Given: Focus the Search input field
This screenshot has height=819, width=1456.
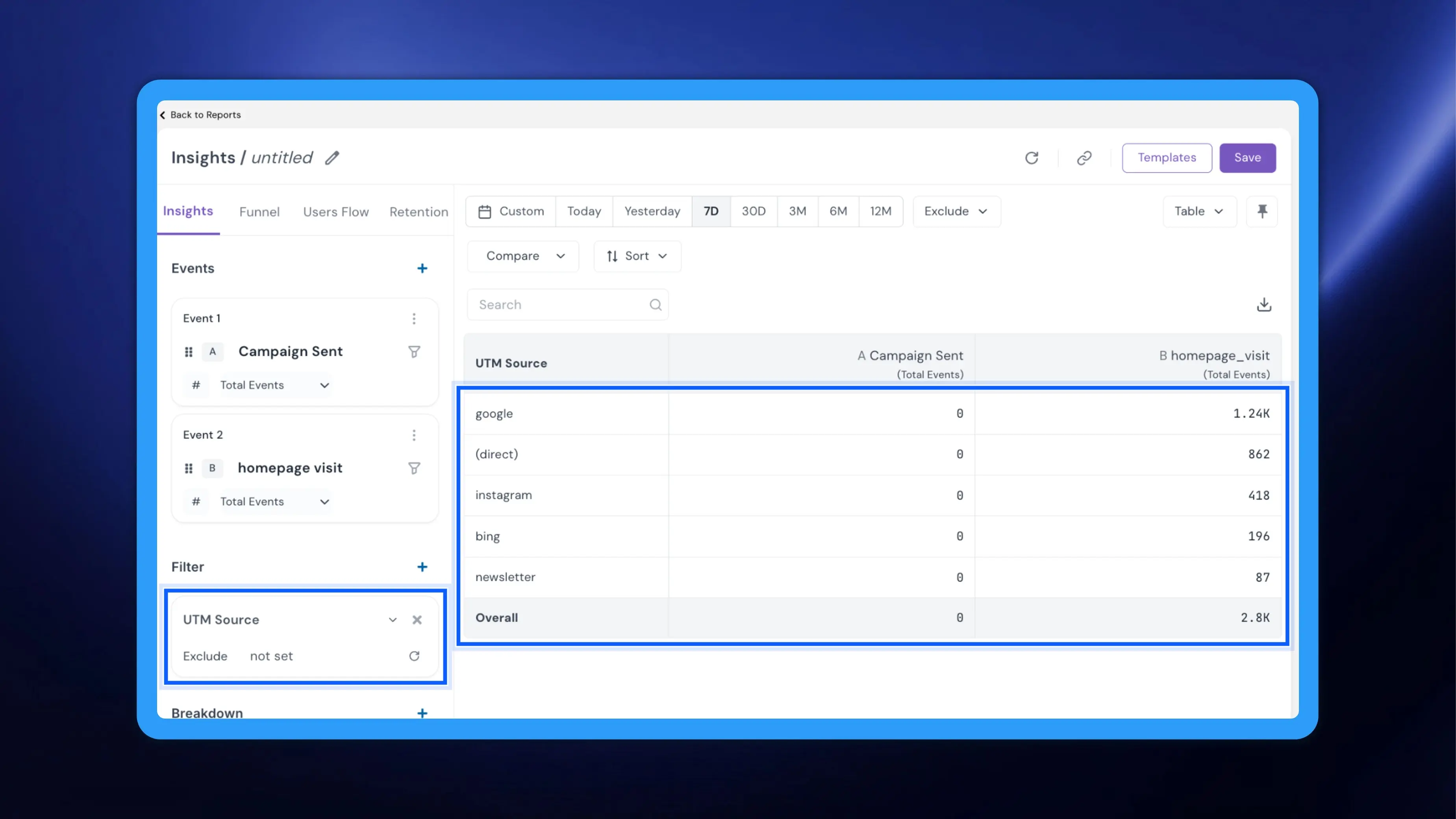Looking at the screenshot, I should [567, 305].
